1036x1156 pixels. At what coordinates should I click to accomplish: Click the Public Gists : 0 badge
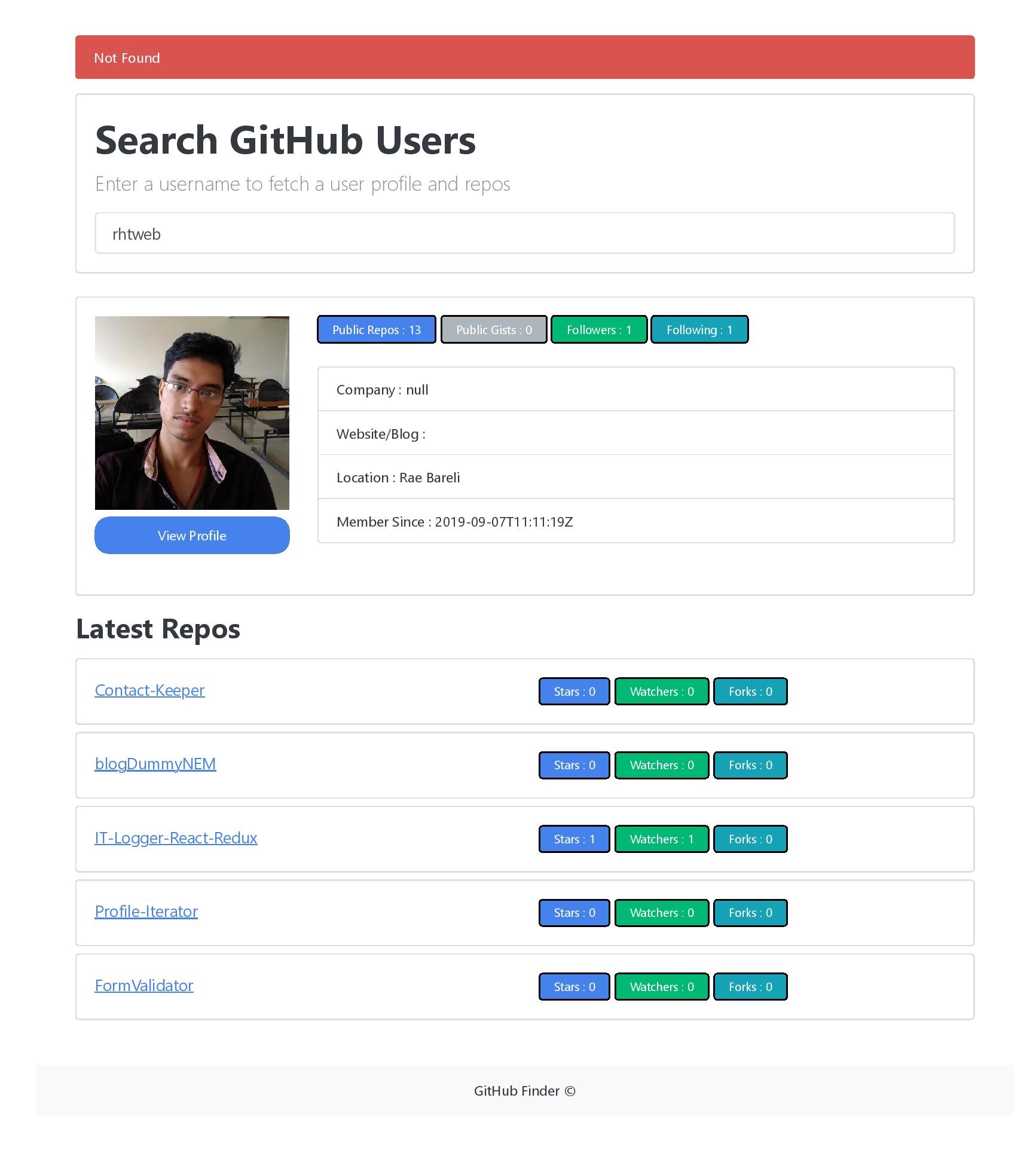pos(494,330)
